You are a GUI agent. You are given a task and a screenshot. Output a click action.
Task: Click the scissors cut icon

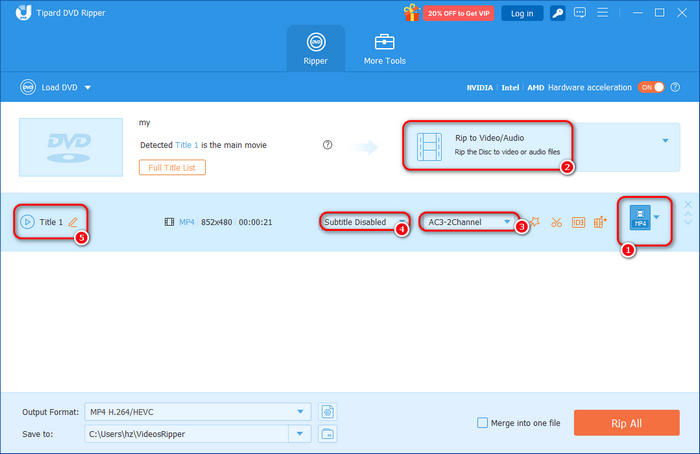click(x=557, y=222)
